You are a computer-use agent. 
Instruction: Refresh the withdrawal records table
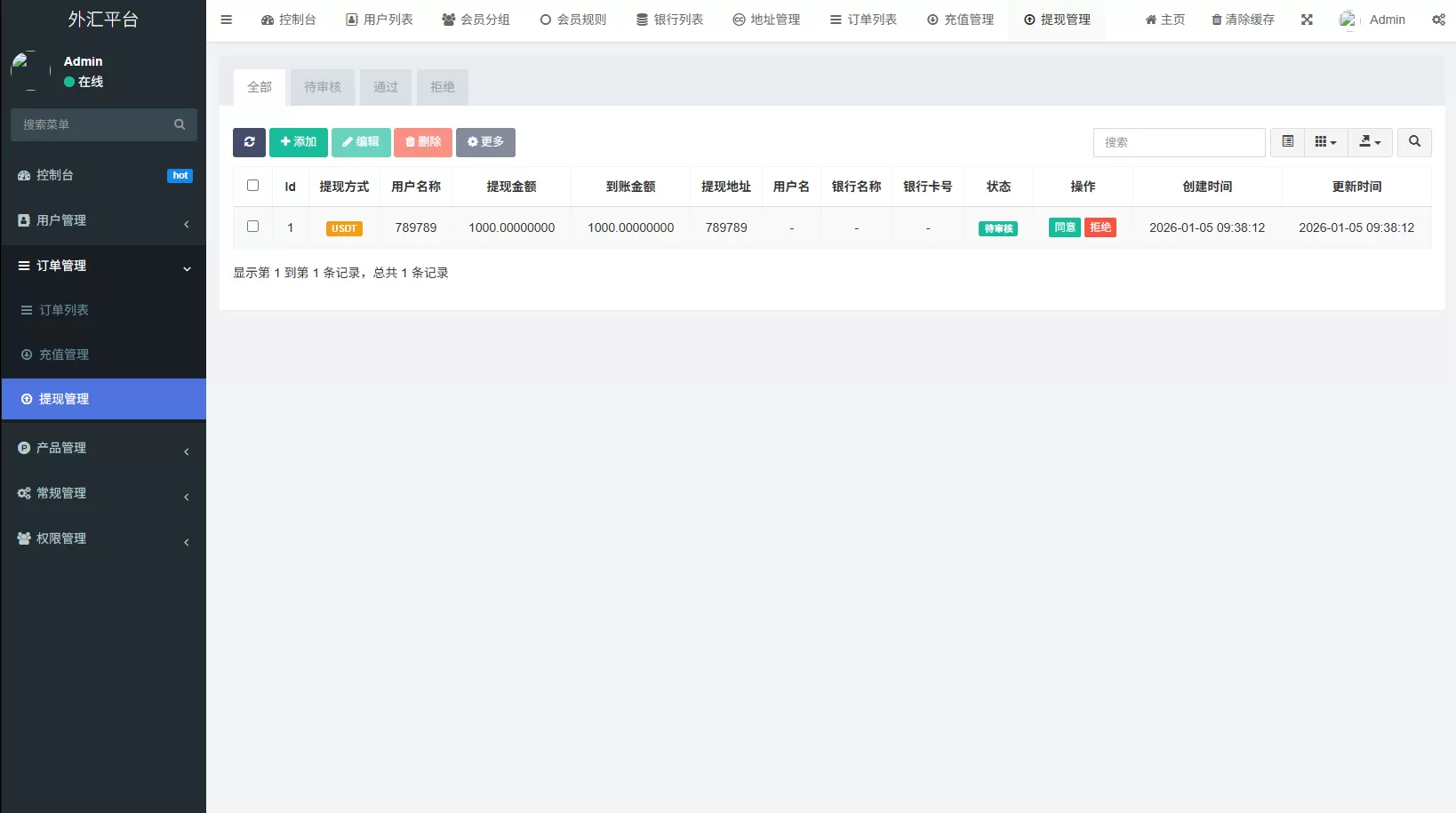(x=249, y=142)
